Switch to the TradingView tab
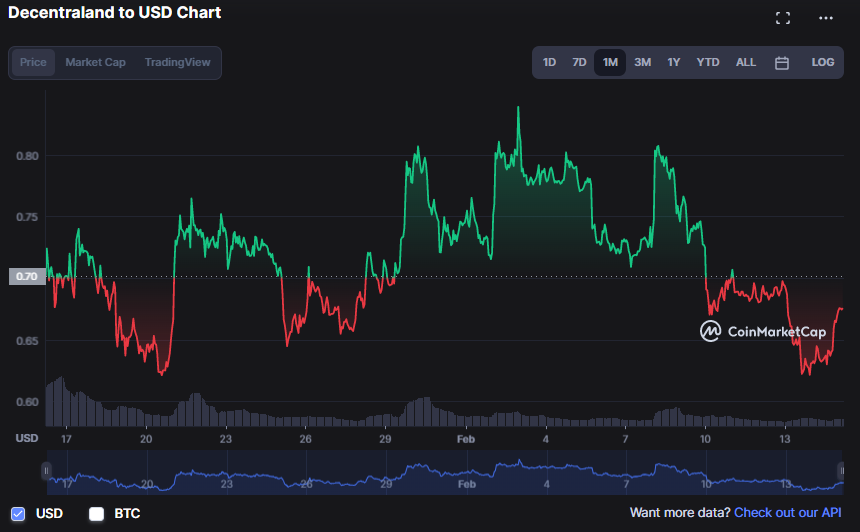860x532 pixels. click(177, 63)
